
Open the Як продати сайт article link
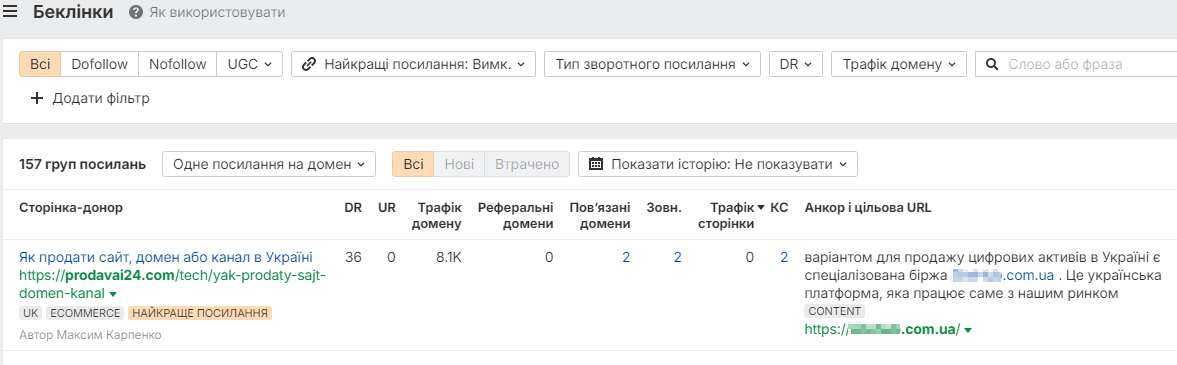coord(166,258)
